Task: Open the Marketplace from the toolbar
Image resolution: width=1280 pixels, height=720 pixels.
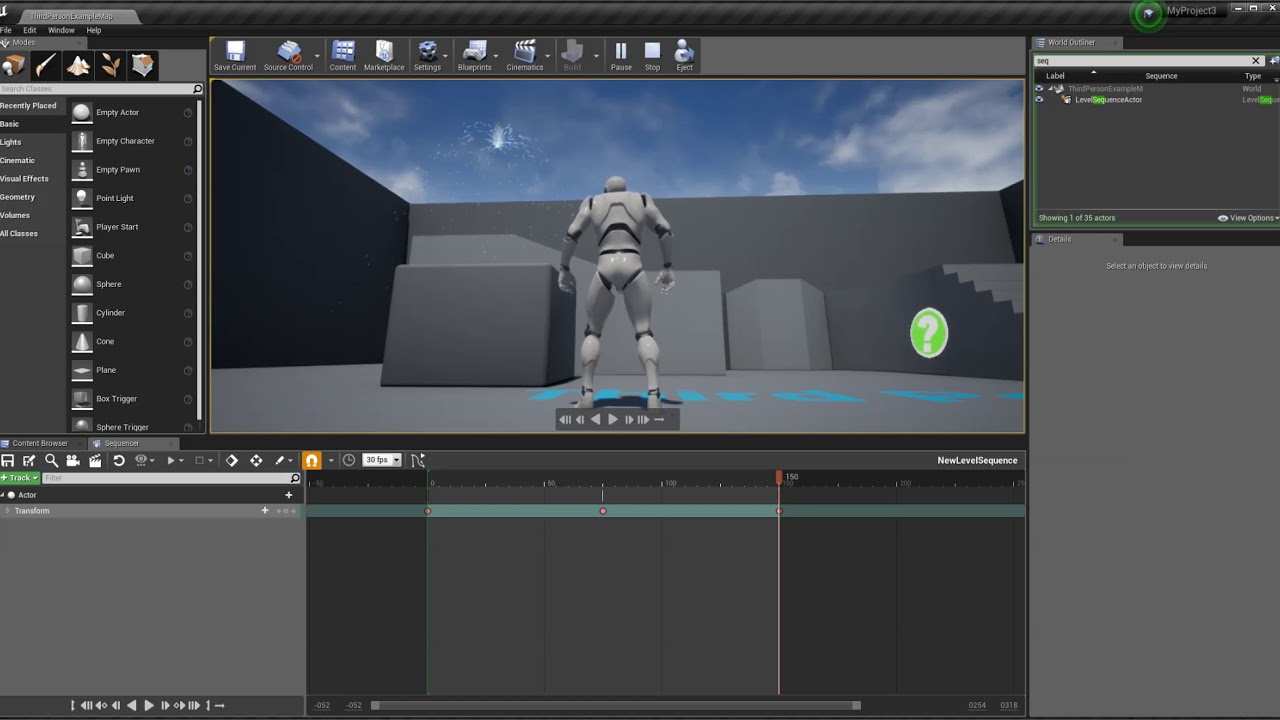Action: (384, 56)
